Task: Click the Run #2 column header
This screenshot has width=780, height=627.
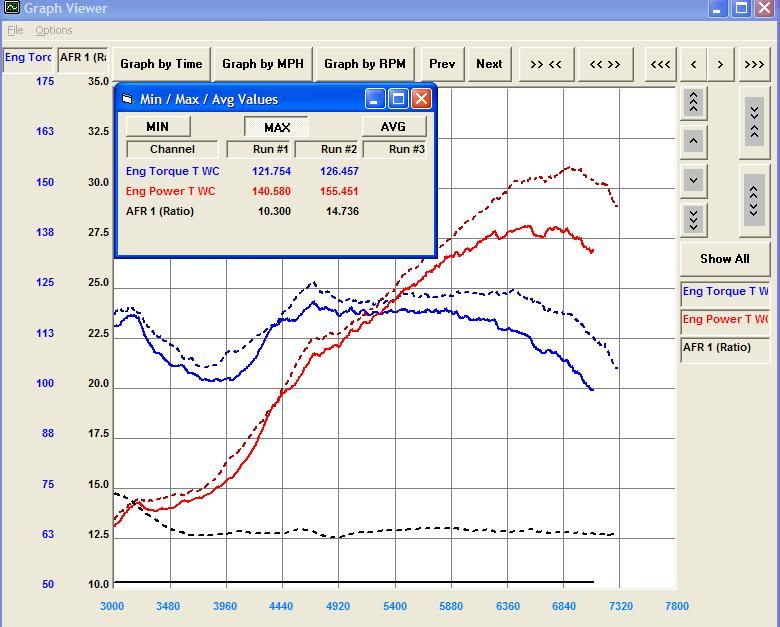Action: coord(326,149)
